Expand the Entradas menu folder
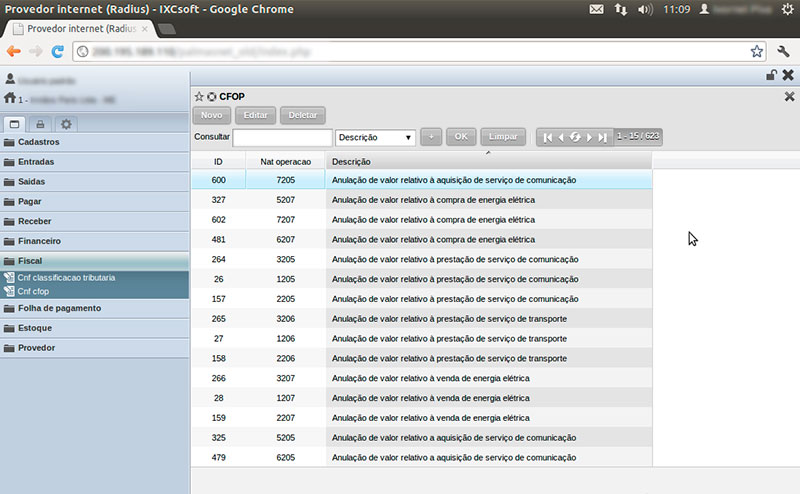This screenshot has height=494, width=800. click(x=95, y=162)
